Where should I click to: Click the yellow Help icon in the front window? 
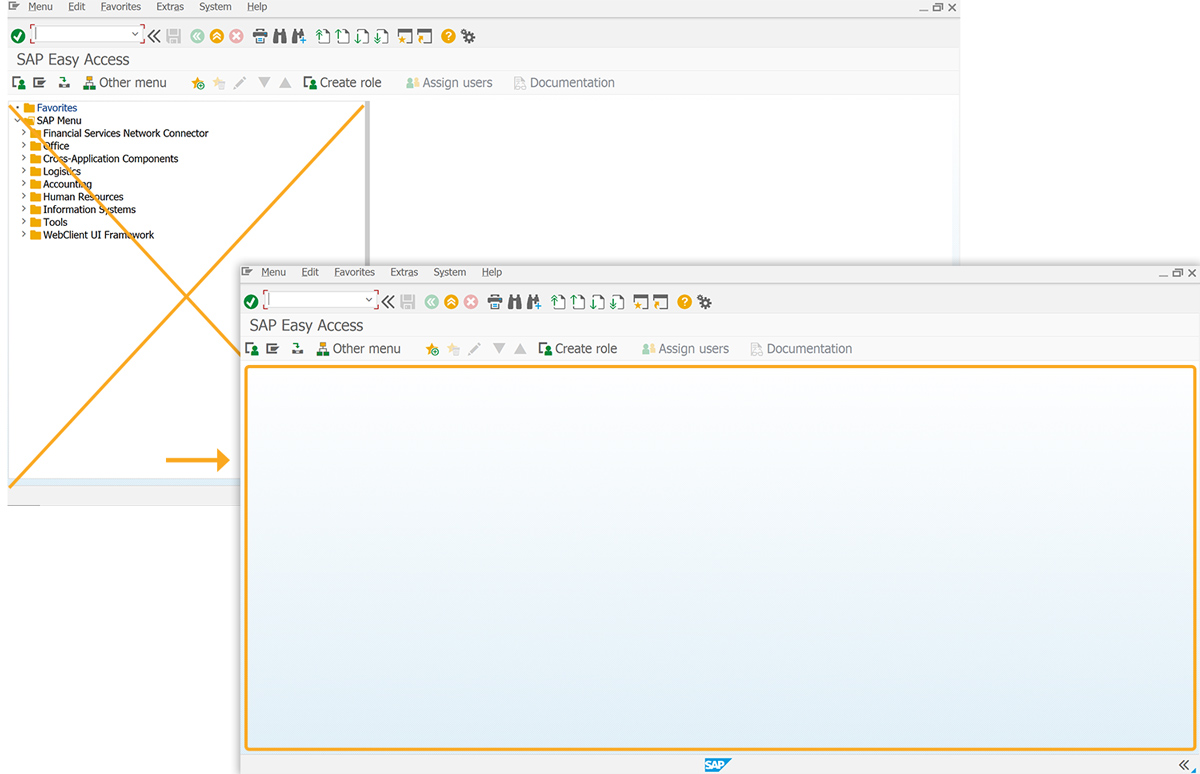(x=684, y=301)
